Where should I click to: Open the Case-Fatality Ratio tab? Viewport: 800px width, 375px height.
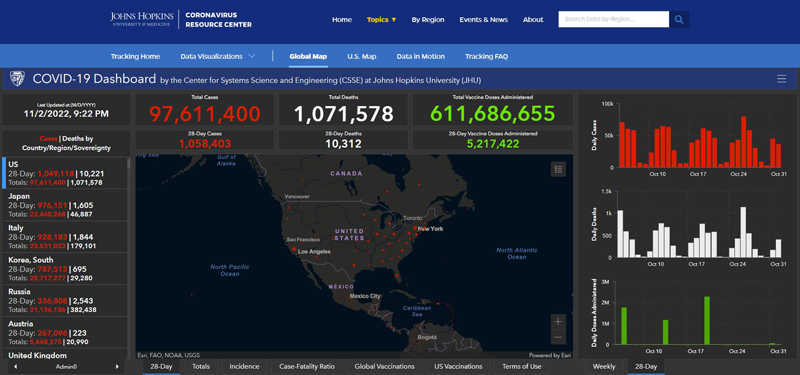[307, 366]
